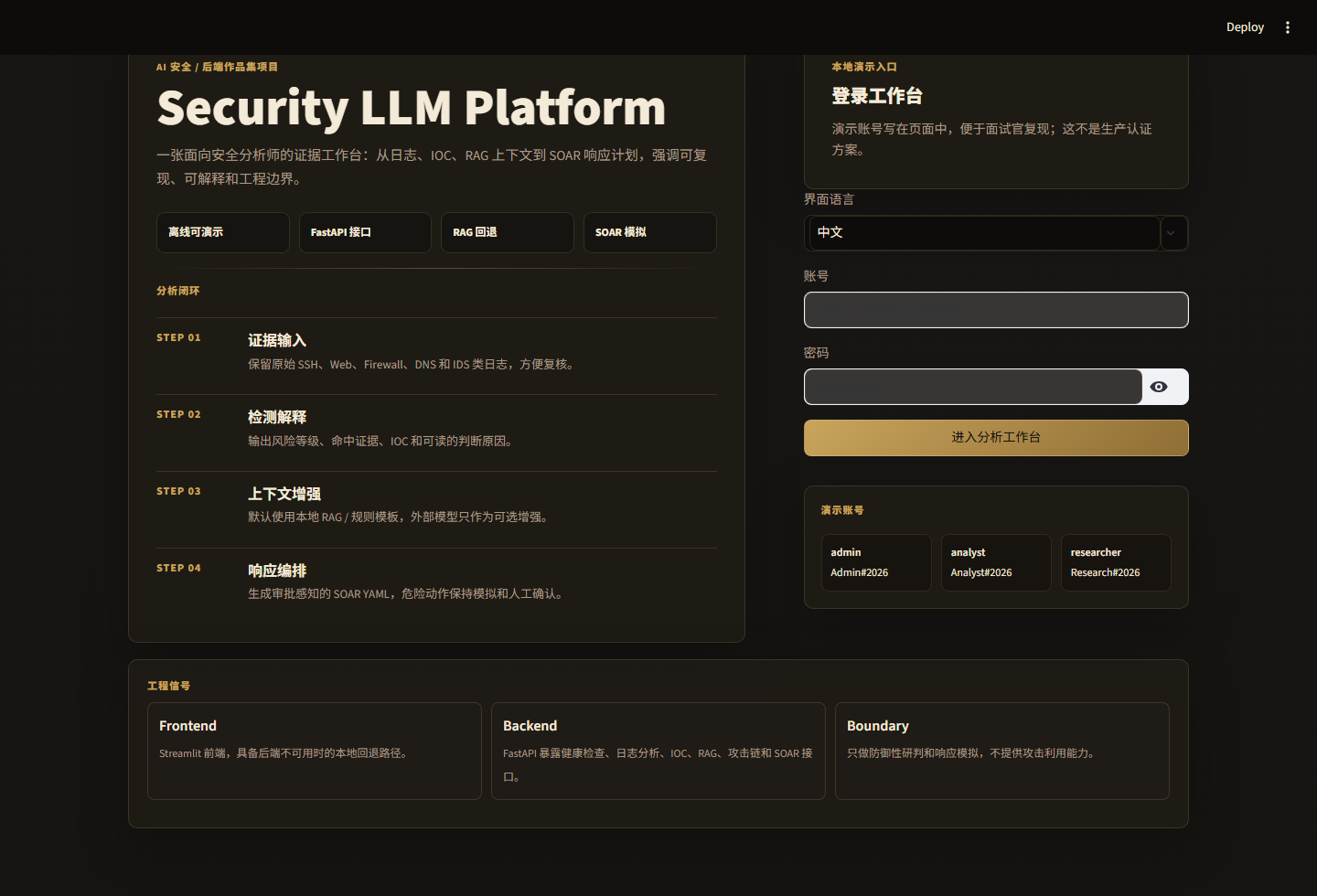Click the AI 安全 / 后端作品集项目 label
The width and height of the screenshot is (1317, 896).
[x=217, y=67]
